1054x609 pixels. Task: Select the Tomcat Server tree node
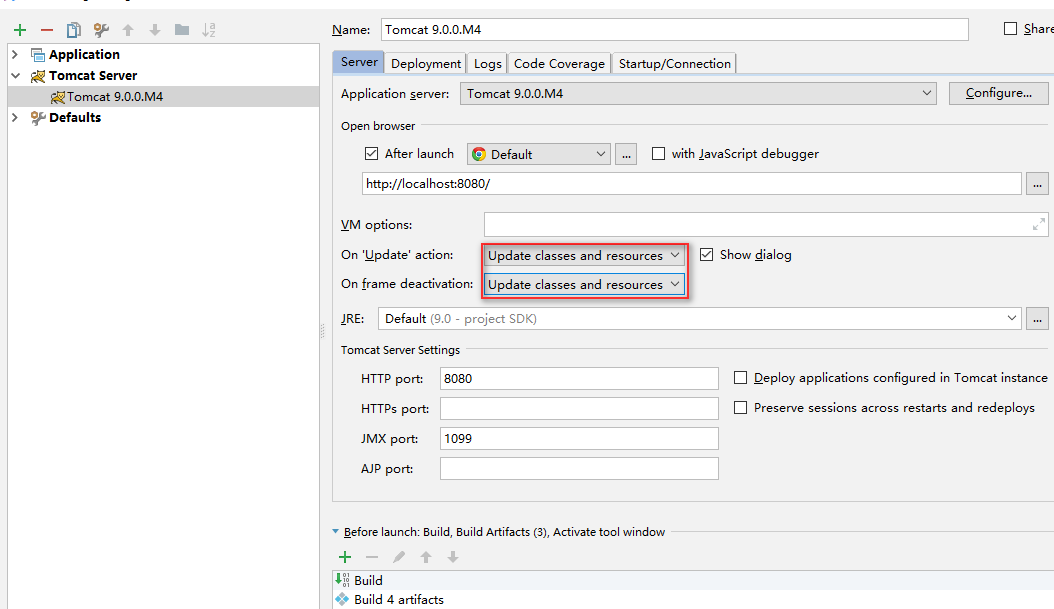[93, 76]
